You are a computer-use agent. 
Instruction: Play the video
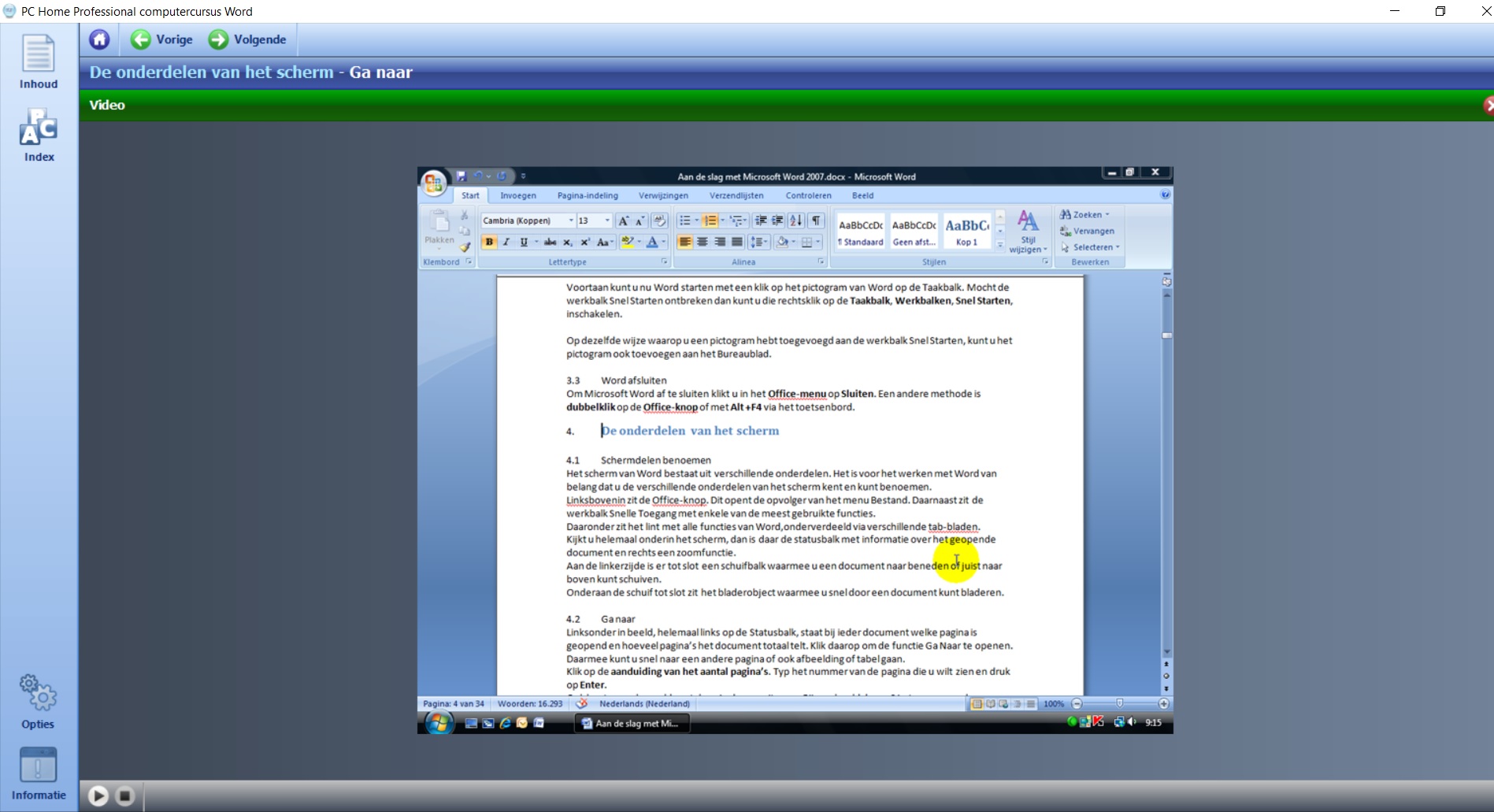[x=98, y=796]
